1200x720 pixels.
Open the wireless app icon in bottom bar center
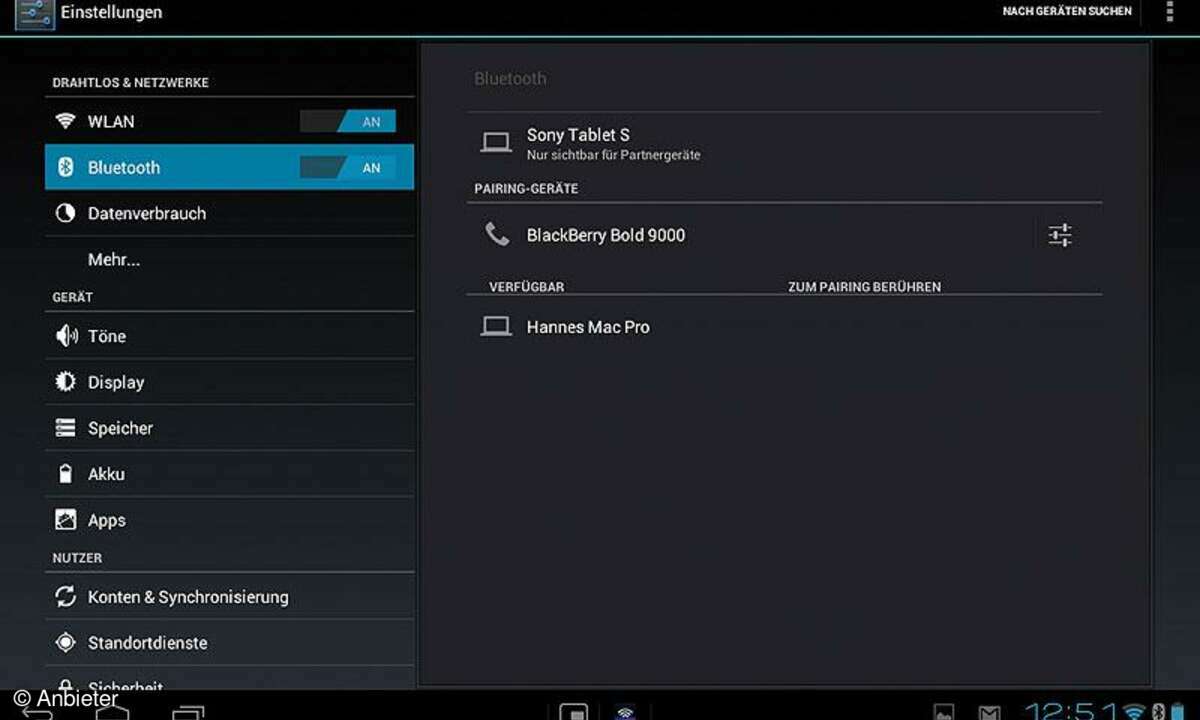625,713
